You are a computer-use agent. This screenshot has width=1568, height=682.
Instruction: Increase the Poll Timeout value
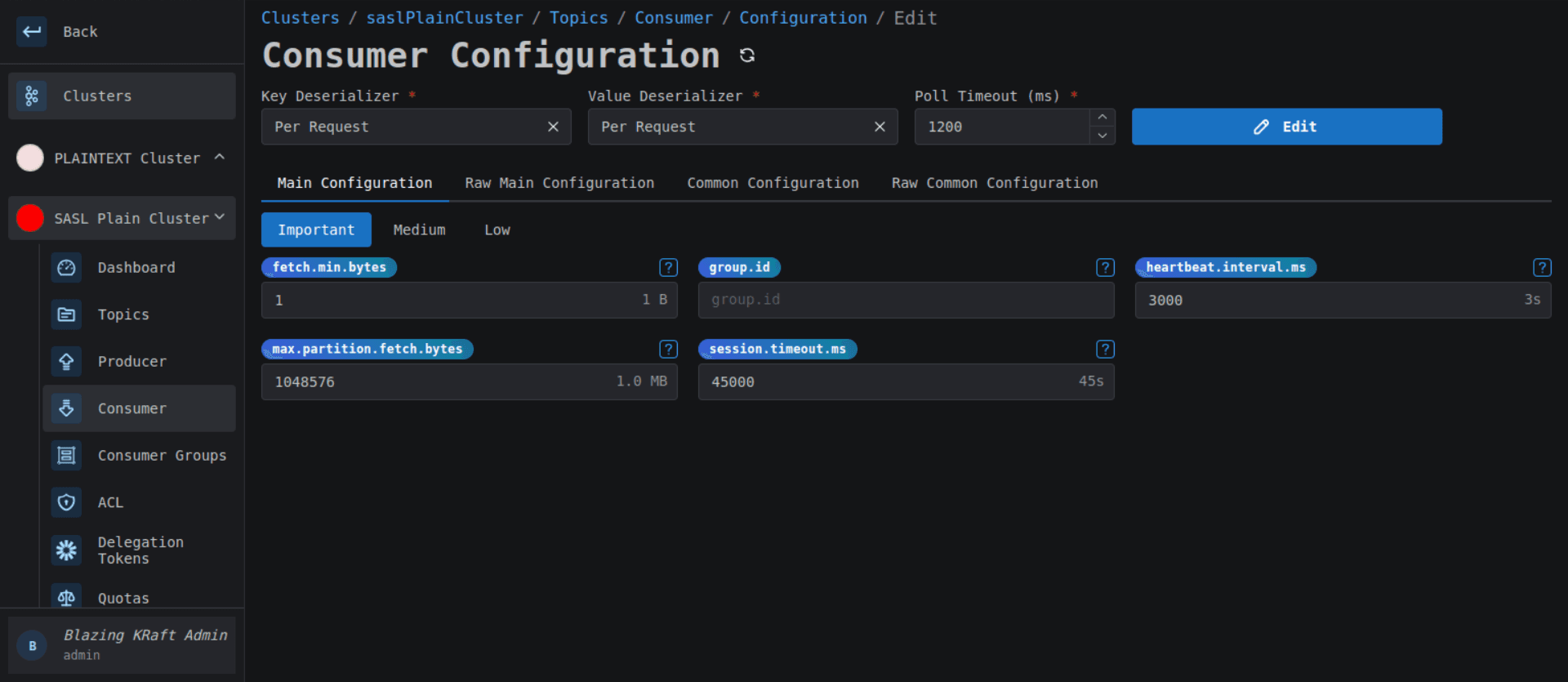[1102, 118]
